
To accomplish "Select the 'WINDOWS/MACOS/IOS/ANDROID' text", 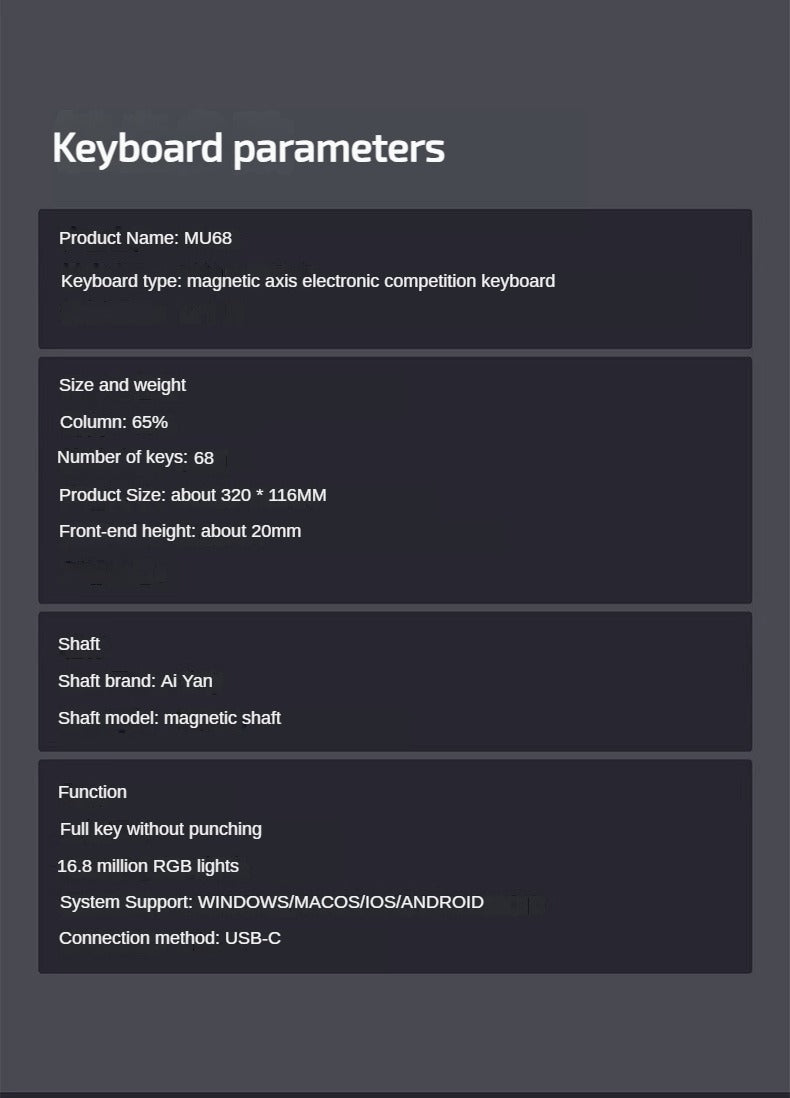I will 341,902.
